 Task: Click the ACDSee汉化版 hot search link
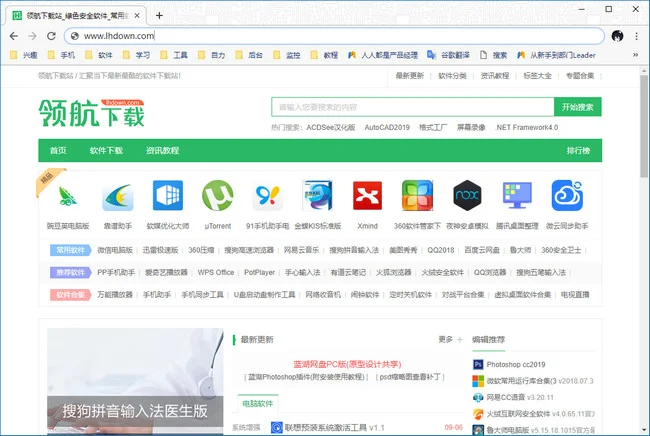(331, 128)
